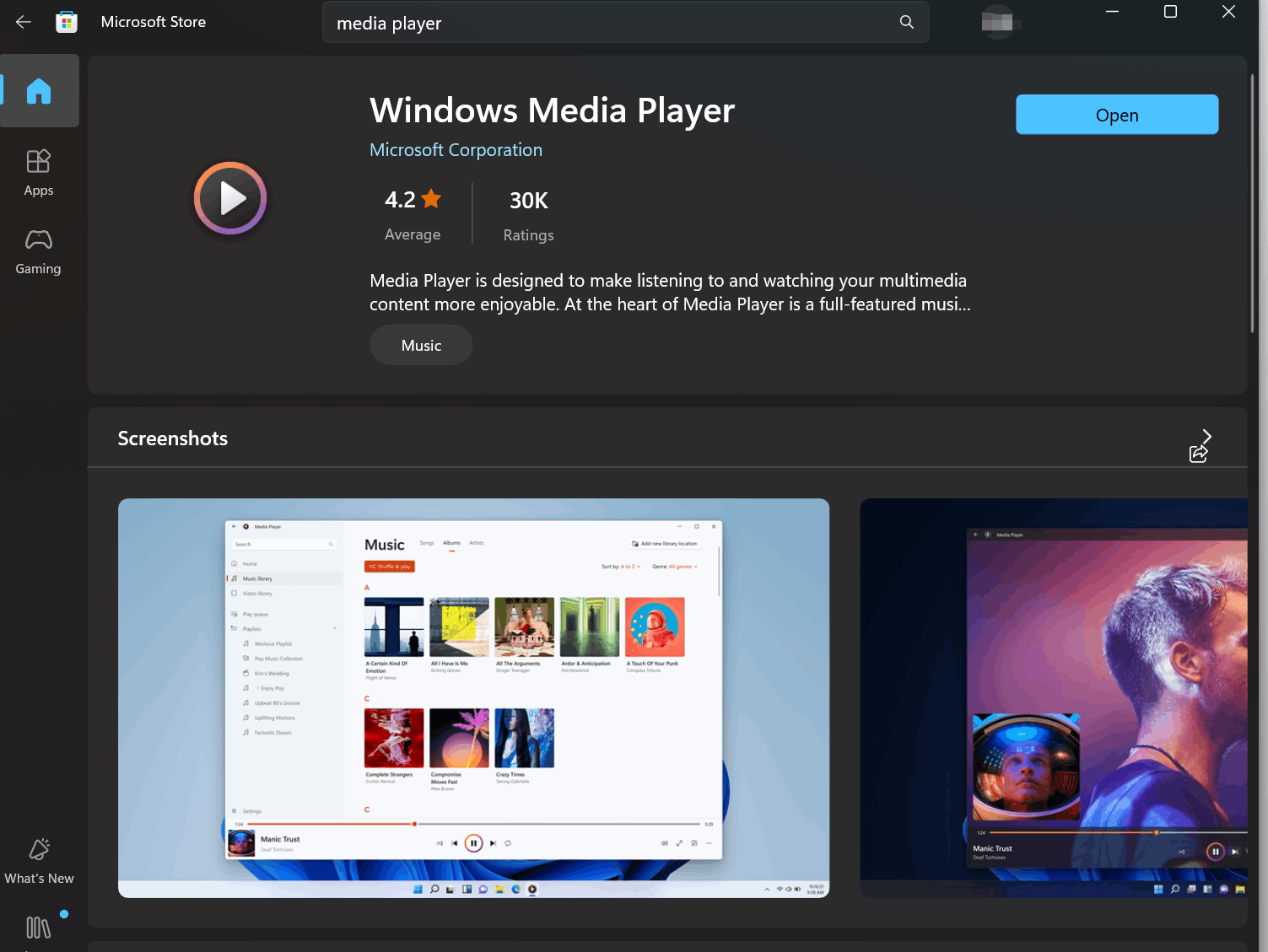The image size is (1268, 952).
Task: Share this app using the share icon
Action: click(1198, 454)
